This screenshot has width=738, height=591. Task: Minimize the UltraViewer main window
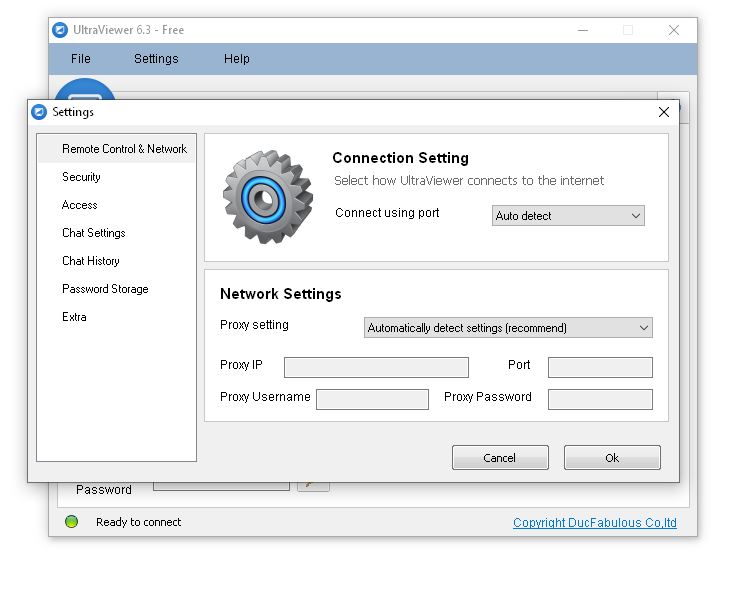583,30
